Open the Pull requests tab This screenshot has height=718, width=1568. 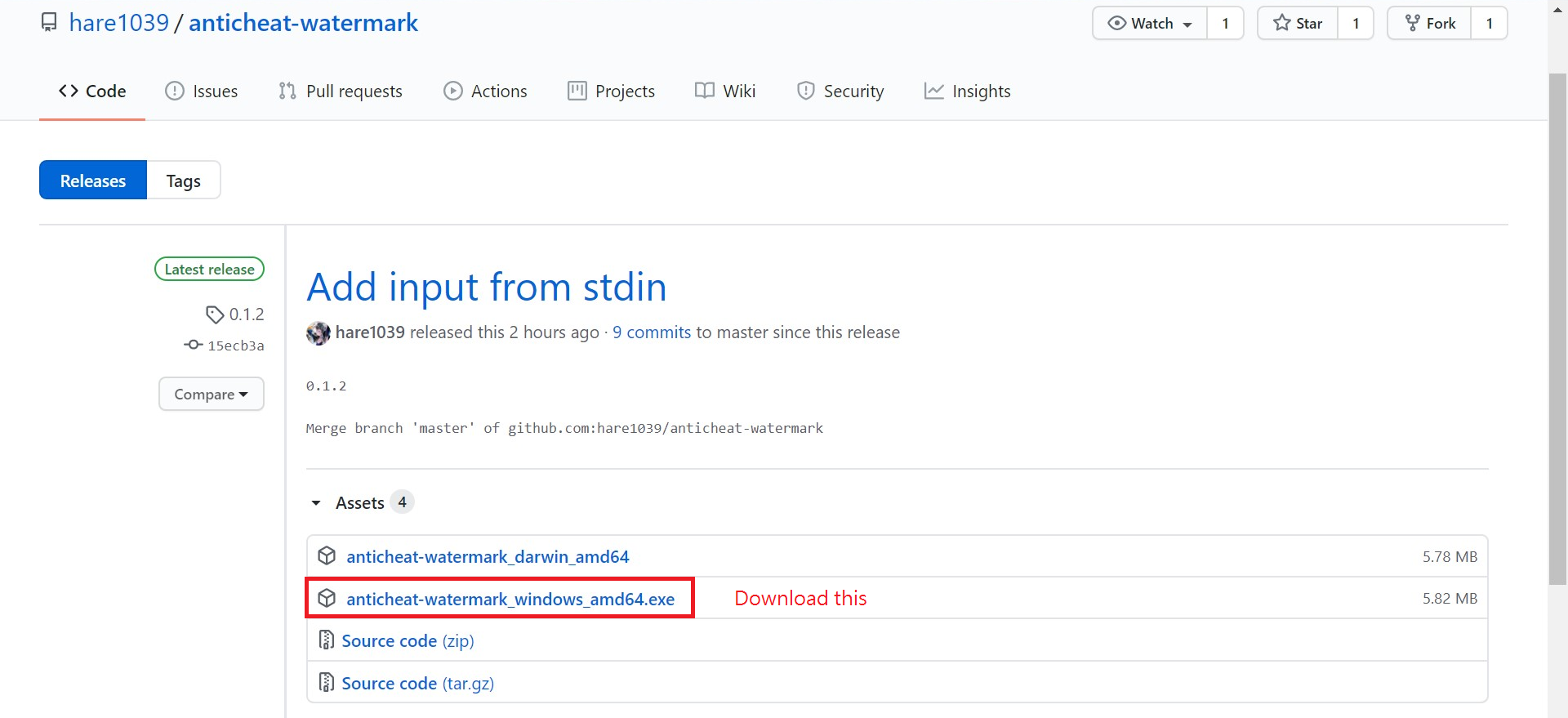point(341,91)
